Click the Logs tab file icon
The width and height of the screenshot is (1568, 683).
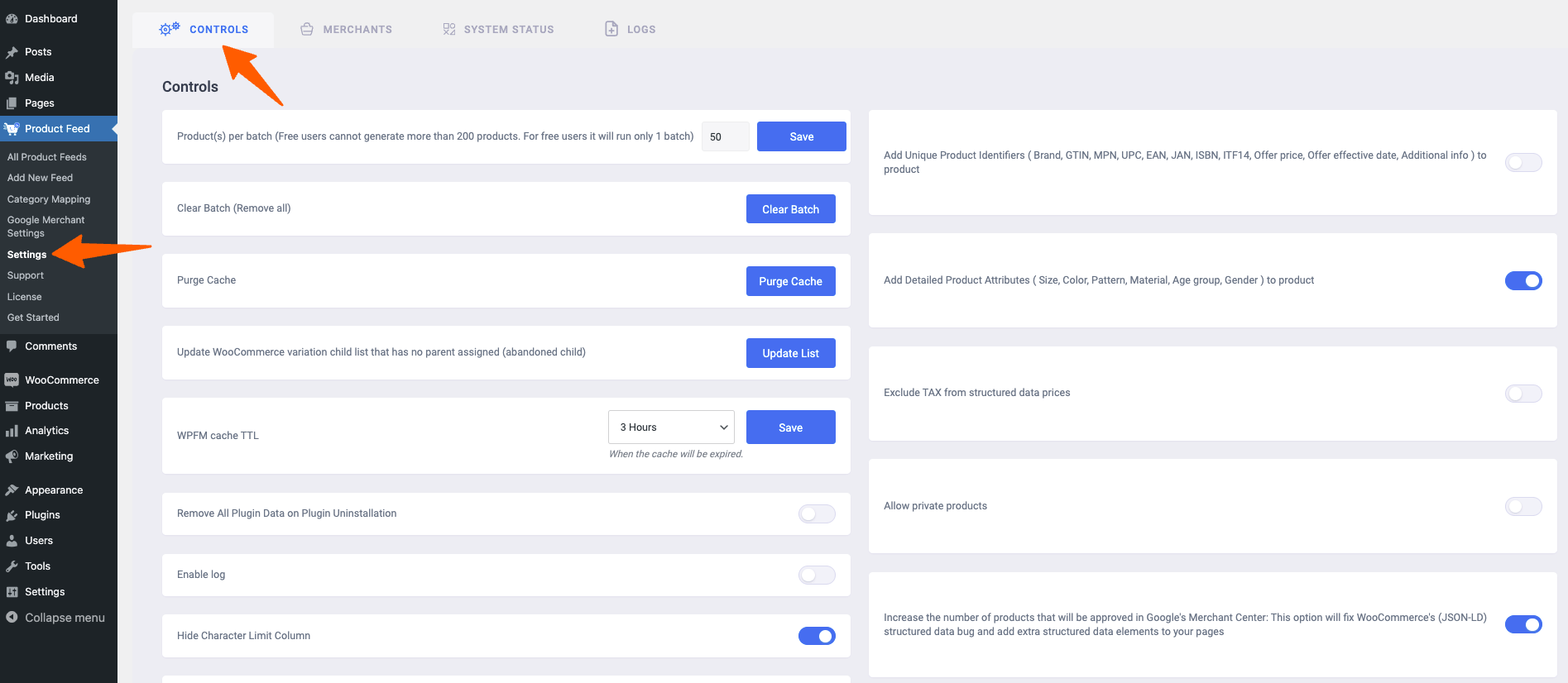coord(611,29)
